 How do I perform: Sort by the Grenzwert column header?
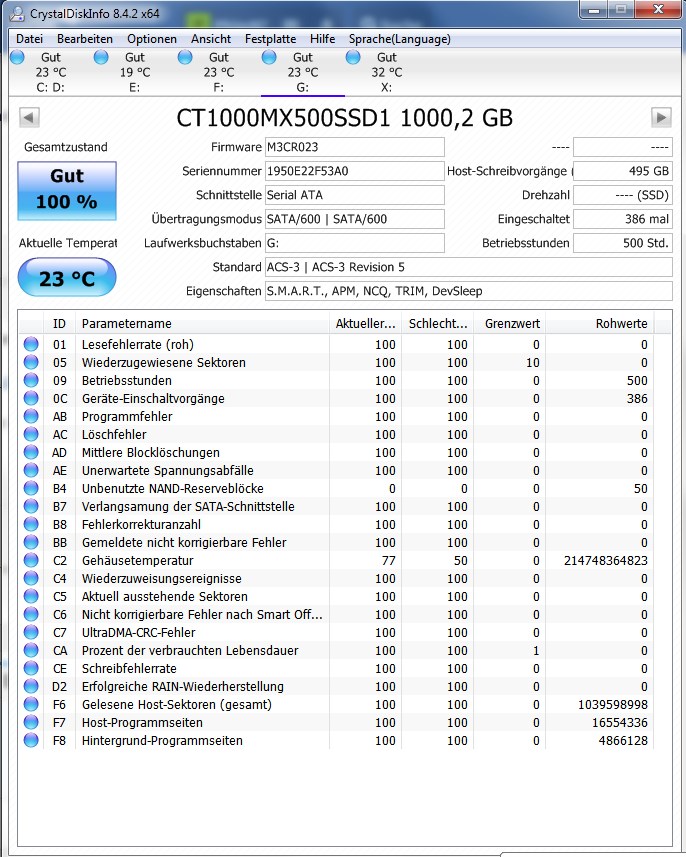509,324
